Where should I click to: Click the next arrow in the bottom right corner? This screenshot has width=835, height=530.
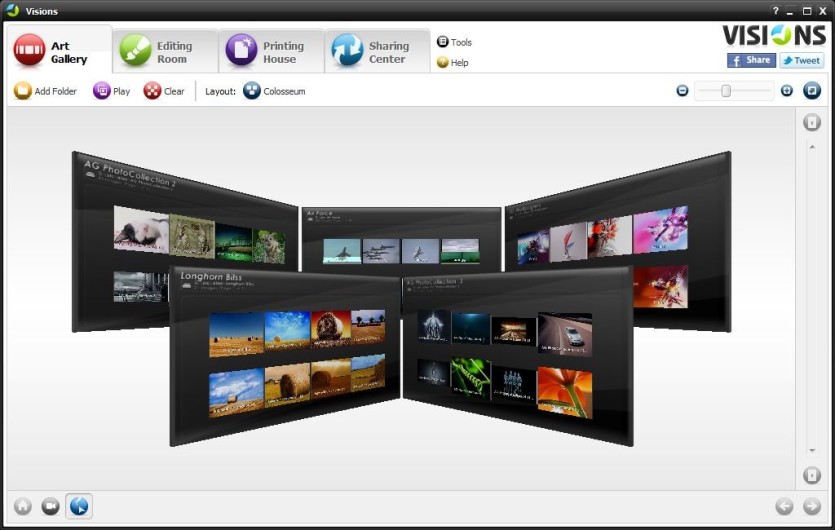click(x=812, y=506)
